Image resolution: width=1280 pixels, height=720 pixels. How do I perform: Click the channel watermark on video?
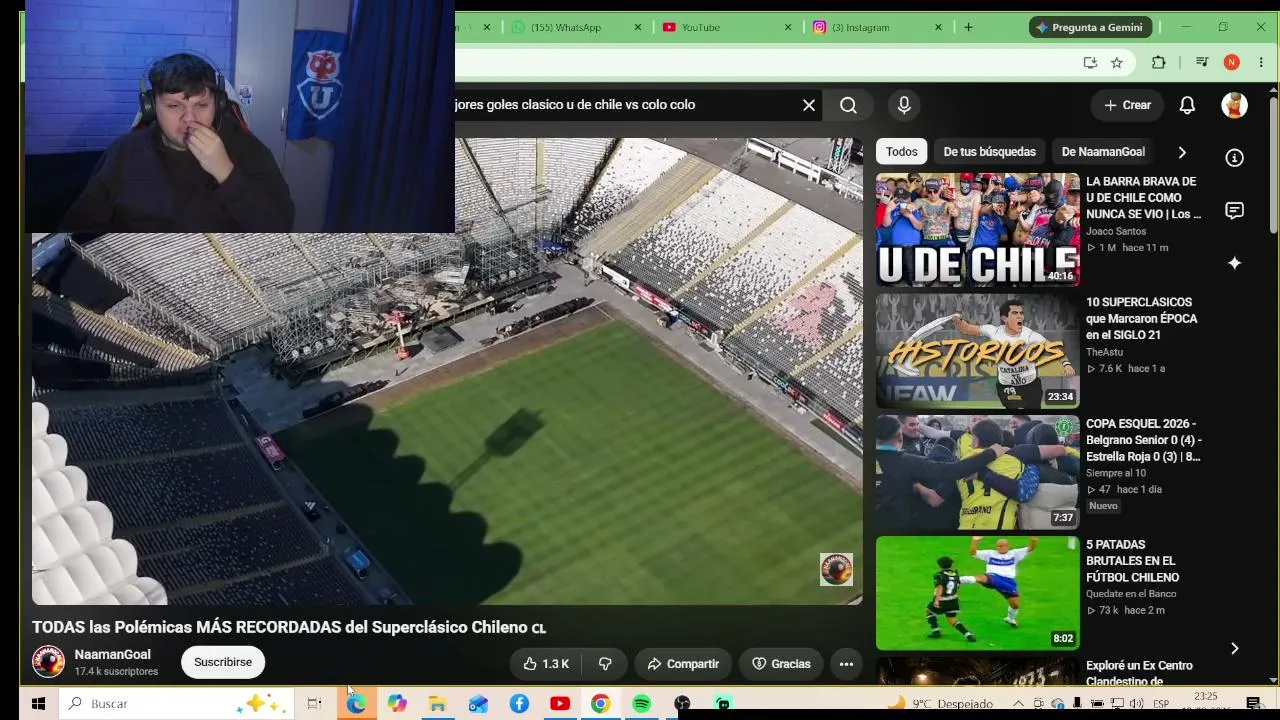click(836, 569)
